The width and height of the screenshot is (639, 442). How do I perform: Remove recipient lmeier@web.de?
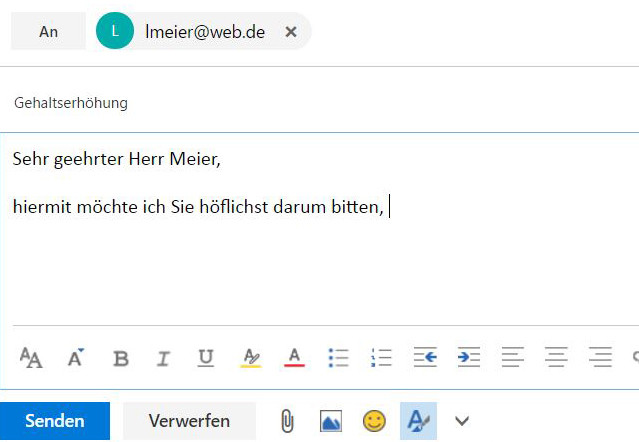[291, 31]
